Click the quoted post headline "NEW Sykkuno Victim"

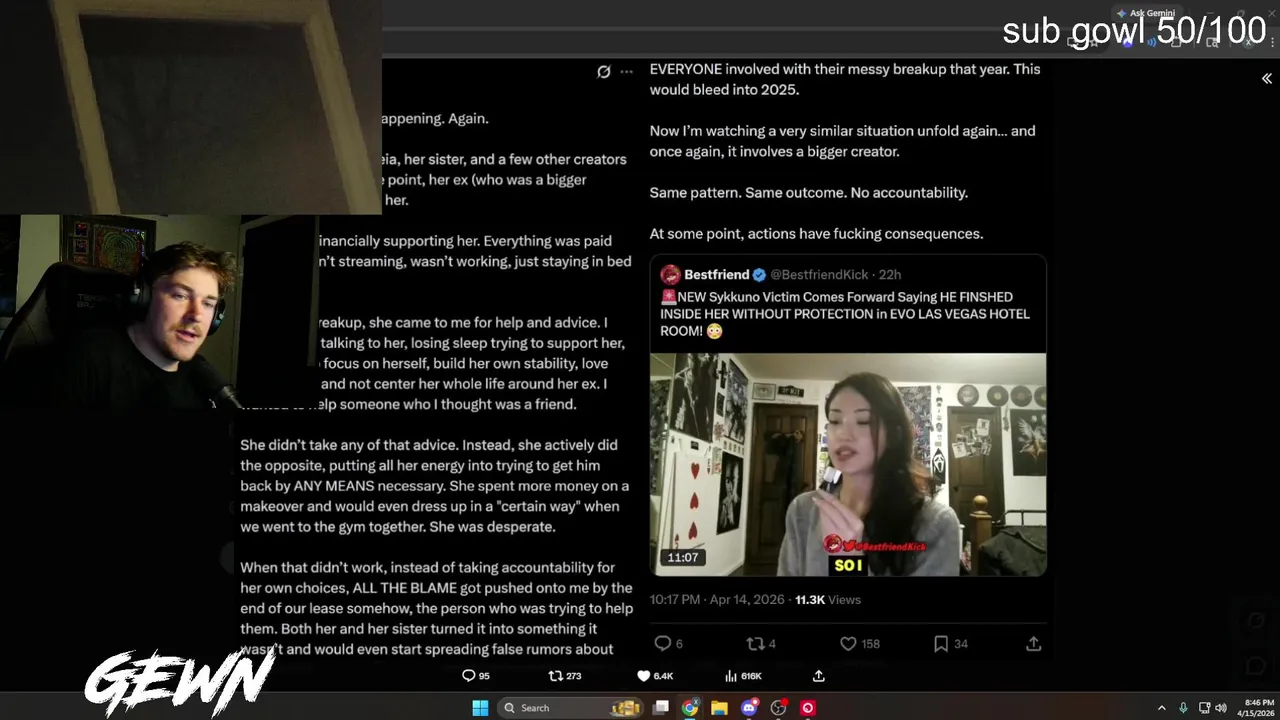[x=845, y=314]
